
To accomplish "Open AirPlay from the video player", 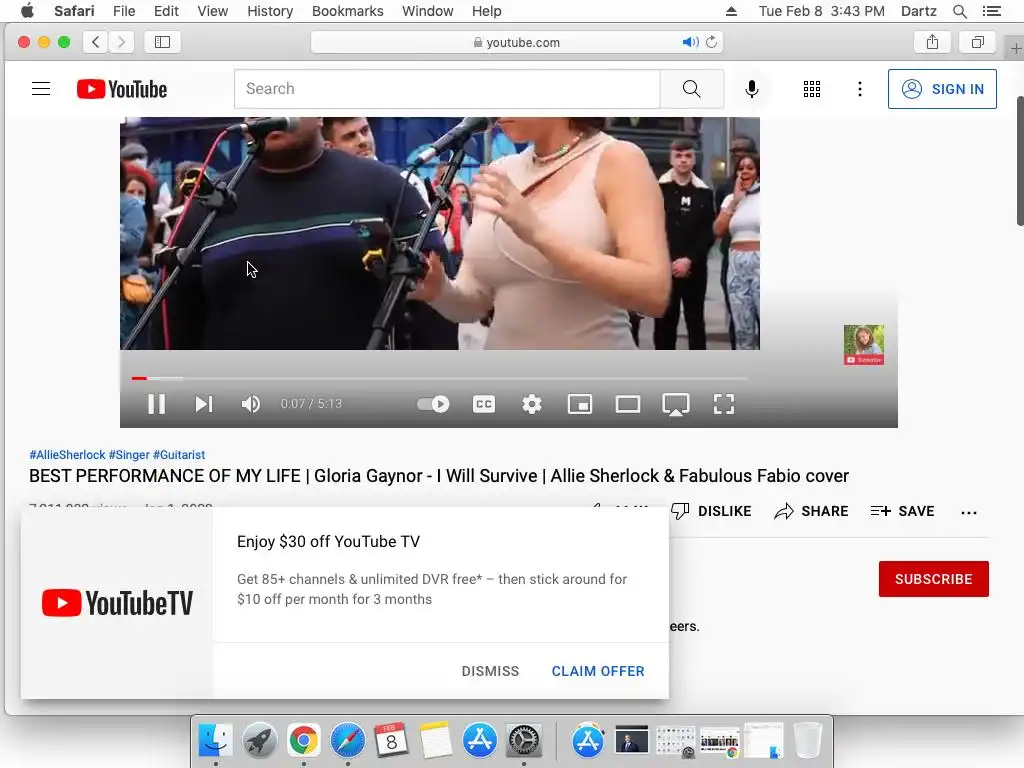I will (x=675, y=404).
